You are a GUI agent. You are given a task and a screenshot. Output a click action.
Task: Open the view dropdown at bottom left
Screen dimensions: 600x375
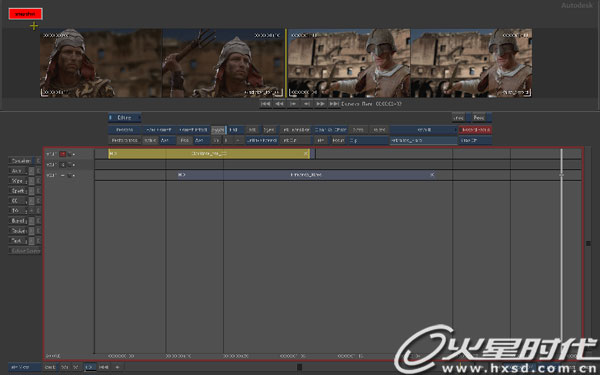[25, 367]
